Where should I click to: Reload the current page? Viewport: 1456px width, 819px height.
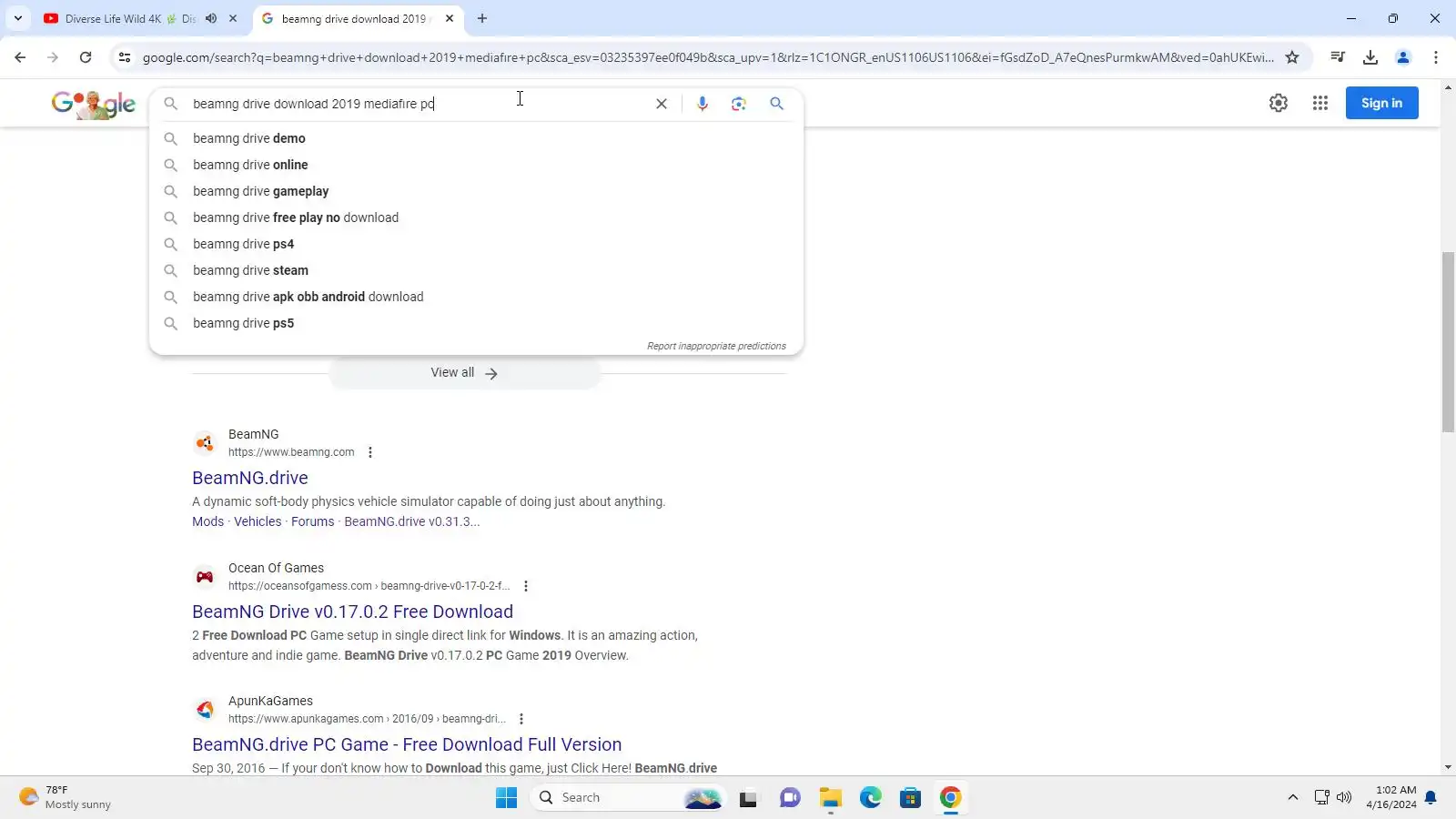coord(86,57)
